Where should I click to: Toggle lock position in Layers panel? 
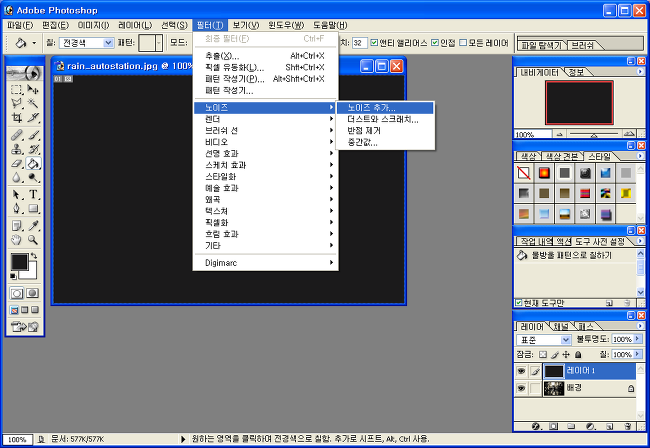pyautogui.click(x=566, y=355)
